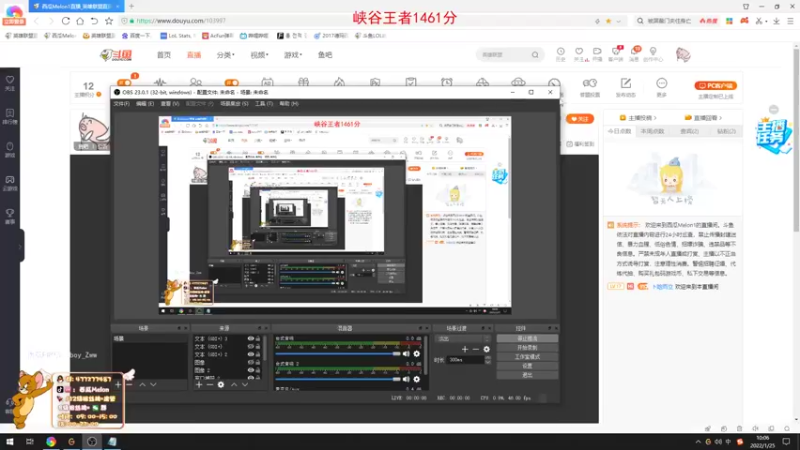Toggle visibility of the 图像 2 source
This screenshot has height=450, width=800.
(x=251, y=370)
